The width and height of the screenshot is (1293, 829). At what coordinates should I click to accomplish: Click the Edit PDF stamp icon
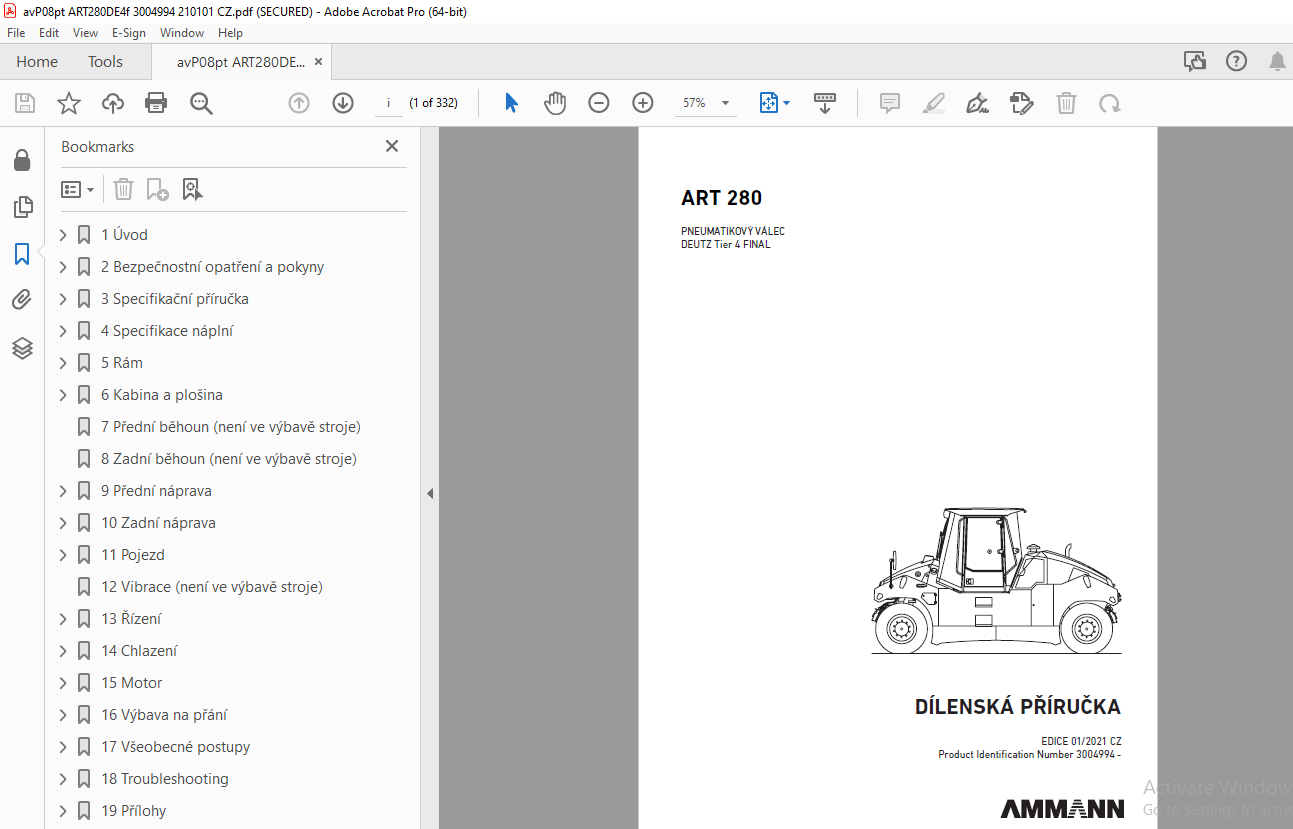tap(1022, 103)
